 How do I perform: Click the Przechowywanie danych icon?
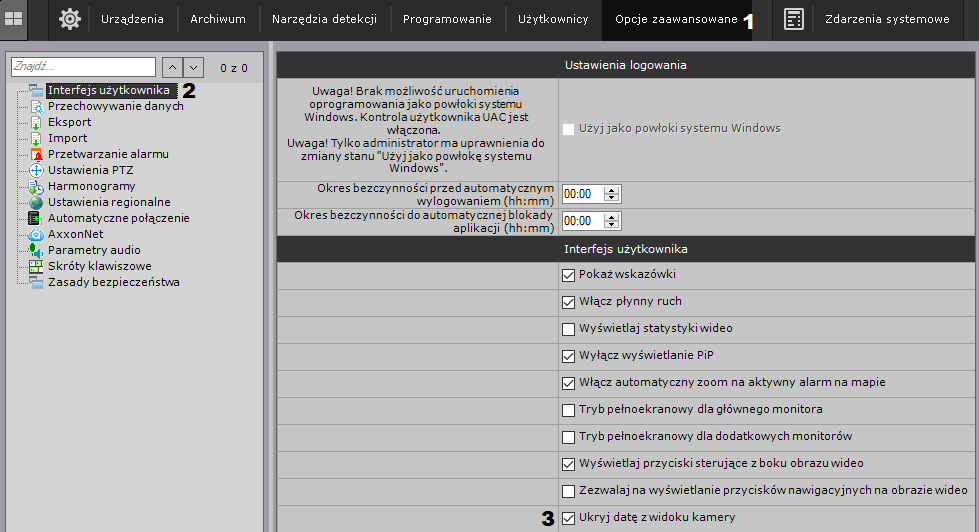coord(36,107)
